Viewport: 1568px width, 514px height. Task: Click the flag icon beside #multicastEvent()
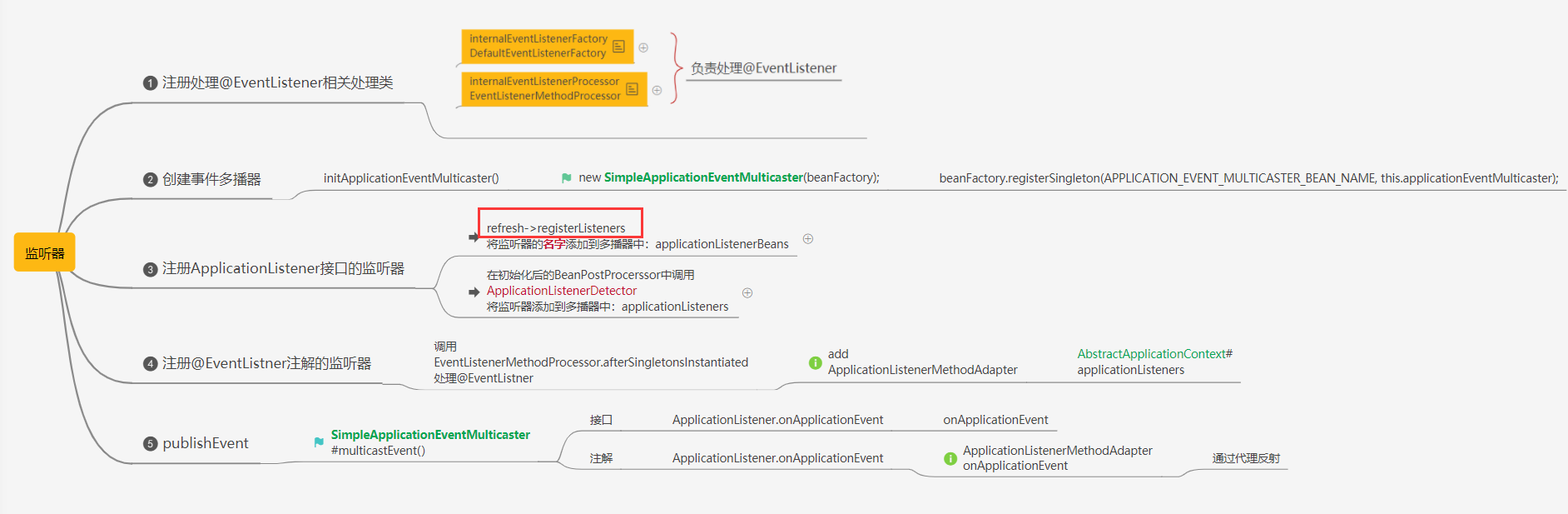[x=319, y=442]
